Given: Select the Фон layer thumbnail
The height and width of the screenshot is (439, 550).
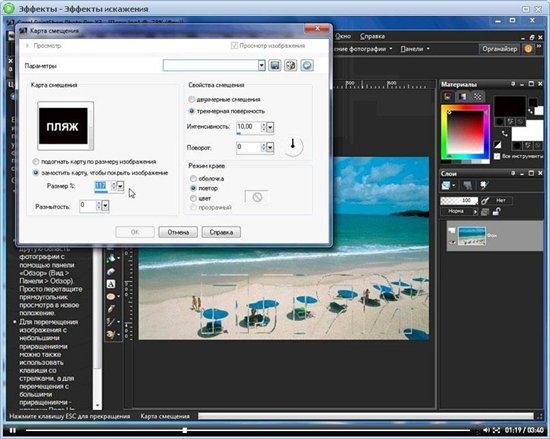Looking at the screenshot, I should click(x=472, y=236).
